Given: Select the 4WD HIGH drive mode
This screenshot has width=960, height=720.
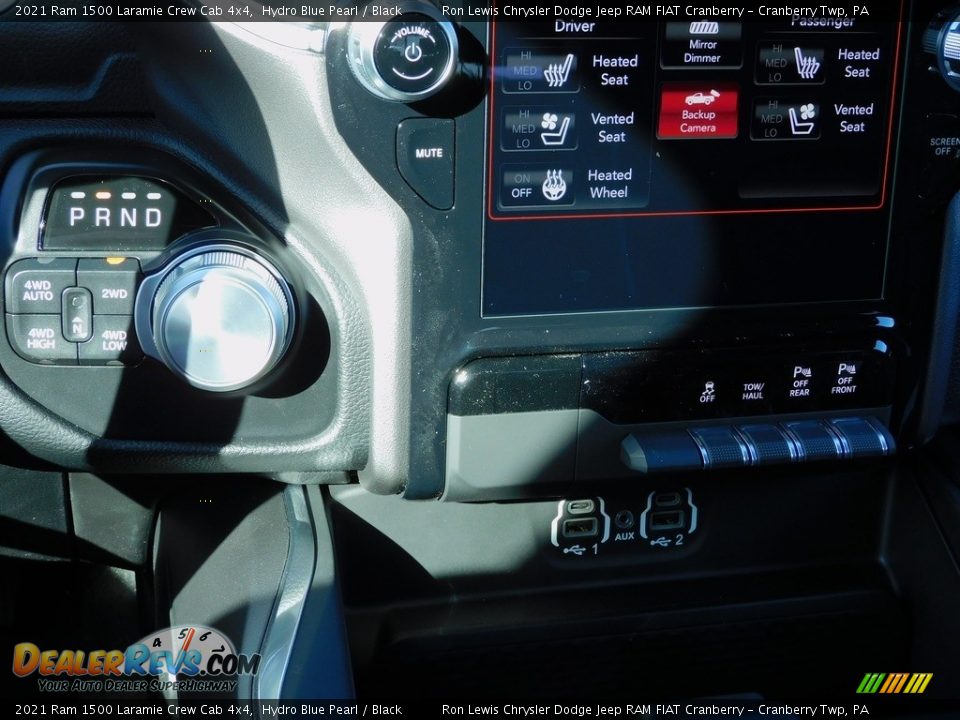Looking at the screenshot, I should click(x=40, y=339).
